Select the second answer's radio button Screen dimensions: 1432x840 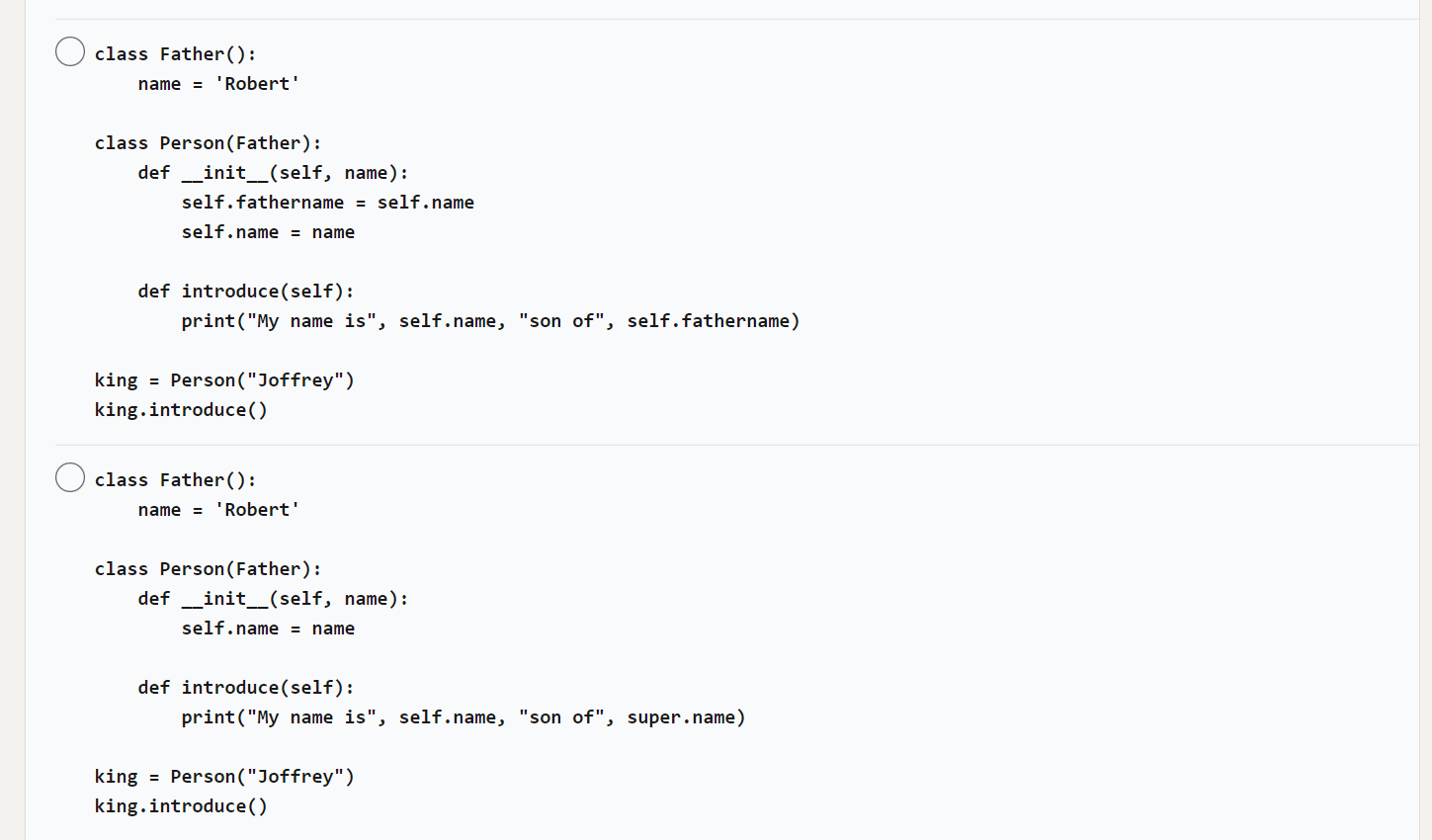coord(69,476)
